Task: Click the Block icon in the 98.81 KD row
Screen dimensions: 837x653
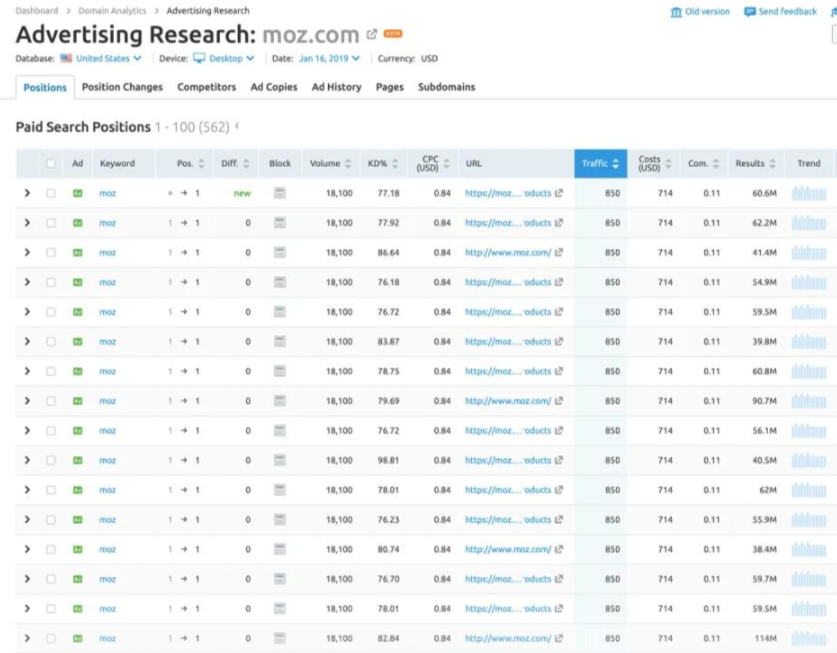Action: pos(280,461)
